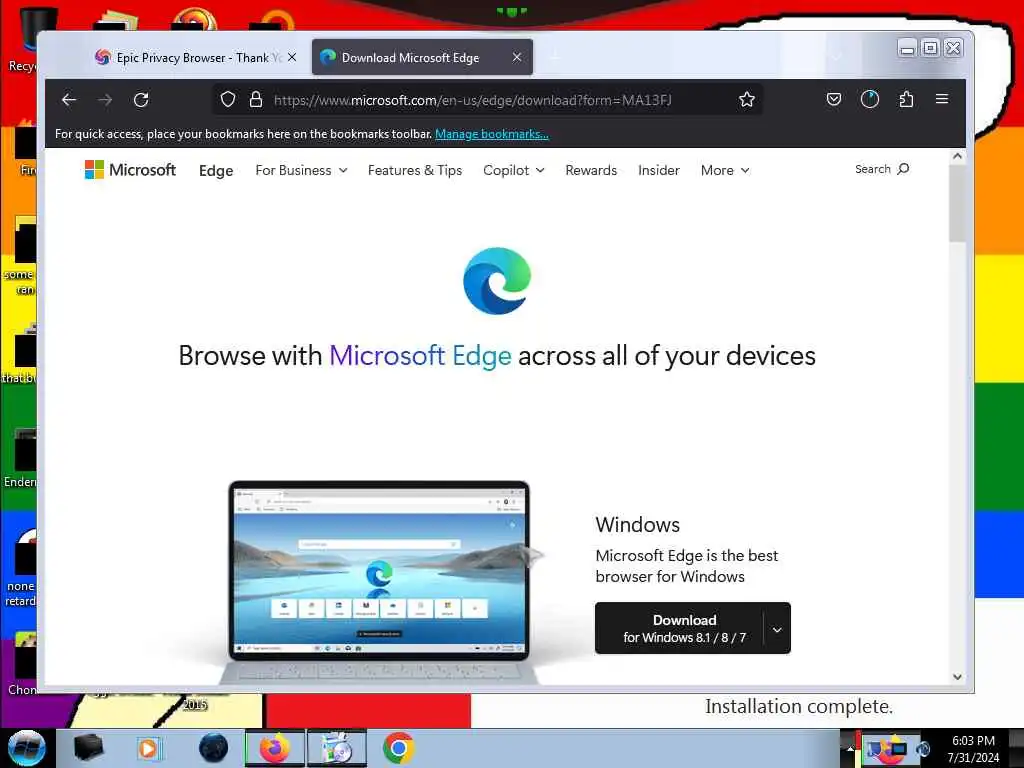The height and width of the screenshot is (768, 1024).
Task: Open the black box taskbar icon
Action: pyautogui.click(x=88, y=748)
